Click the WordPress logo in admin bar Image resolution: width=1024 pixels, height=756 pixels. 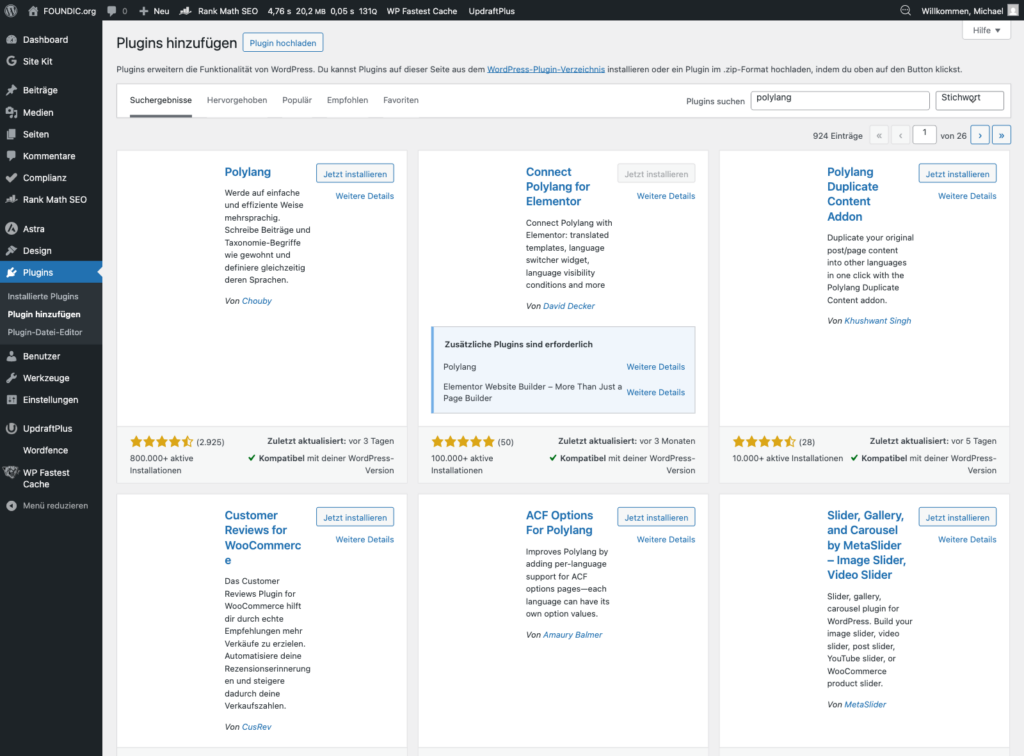(12, 10)
